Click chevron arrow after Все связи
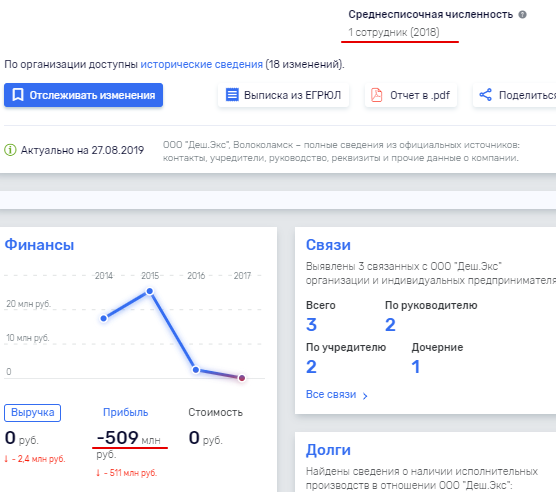556x492 pixels. (365, 396)
